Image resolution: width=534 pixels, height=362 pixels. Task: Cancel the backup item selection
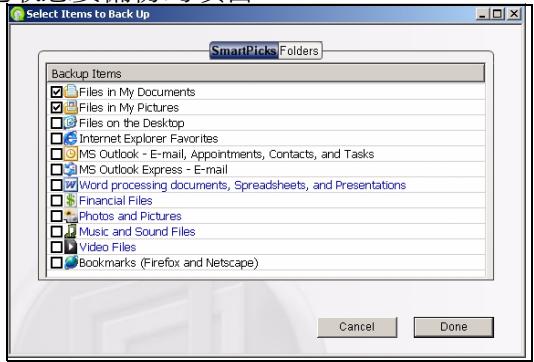click(357, 327)
